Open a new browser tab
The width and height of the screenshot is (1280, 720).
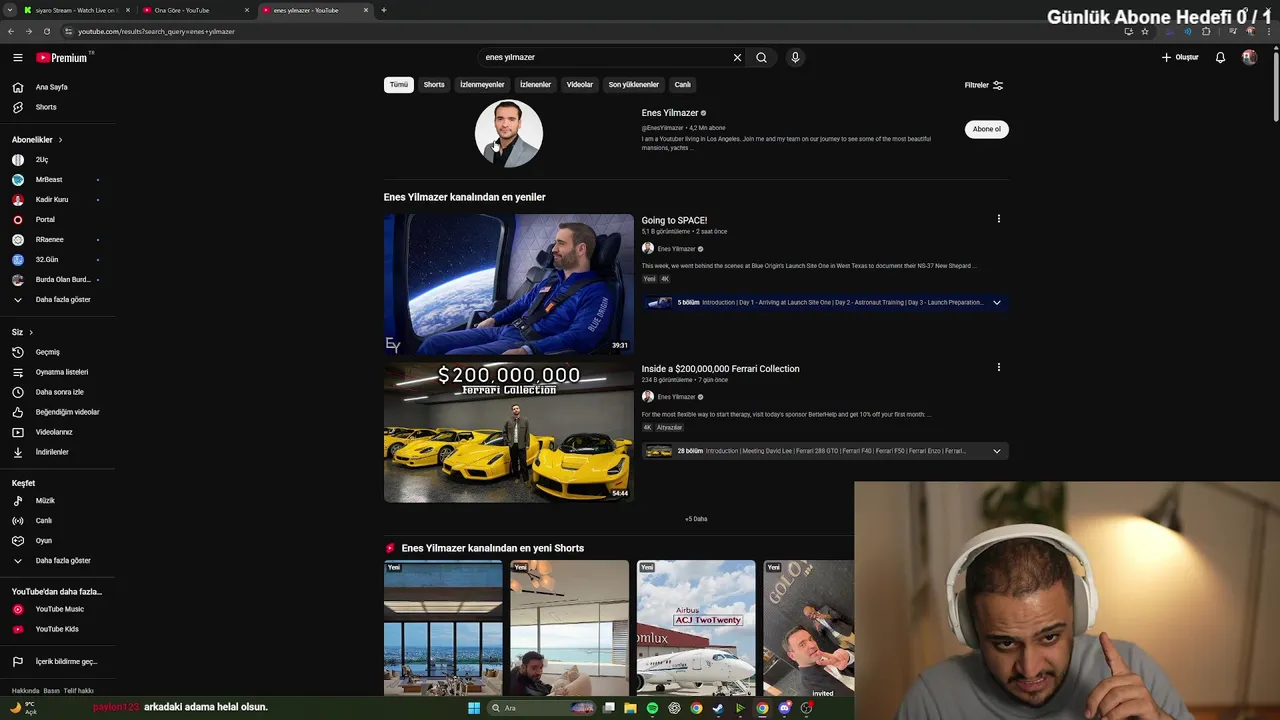[384, 10]
